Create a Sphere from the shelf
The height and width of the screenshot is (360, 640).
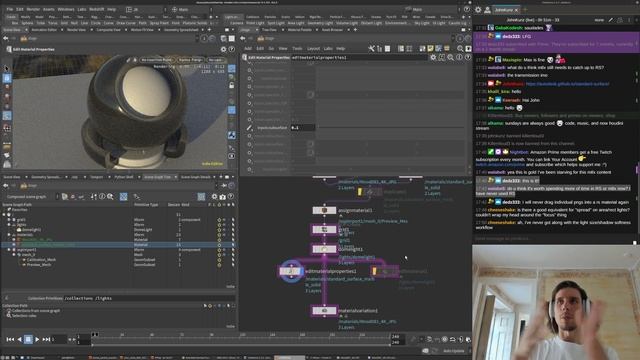click(27, 23)
